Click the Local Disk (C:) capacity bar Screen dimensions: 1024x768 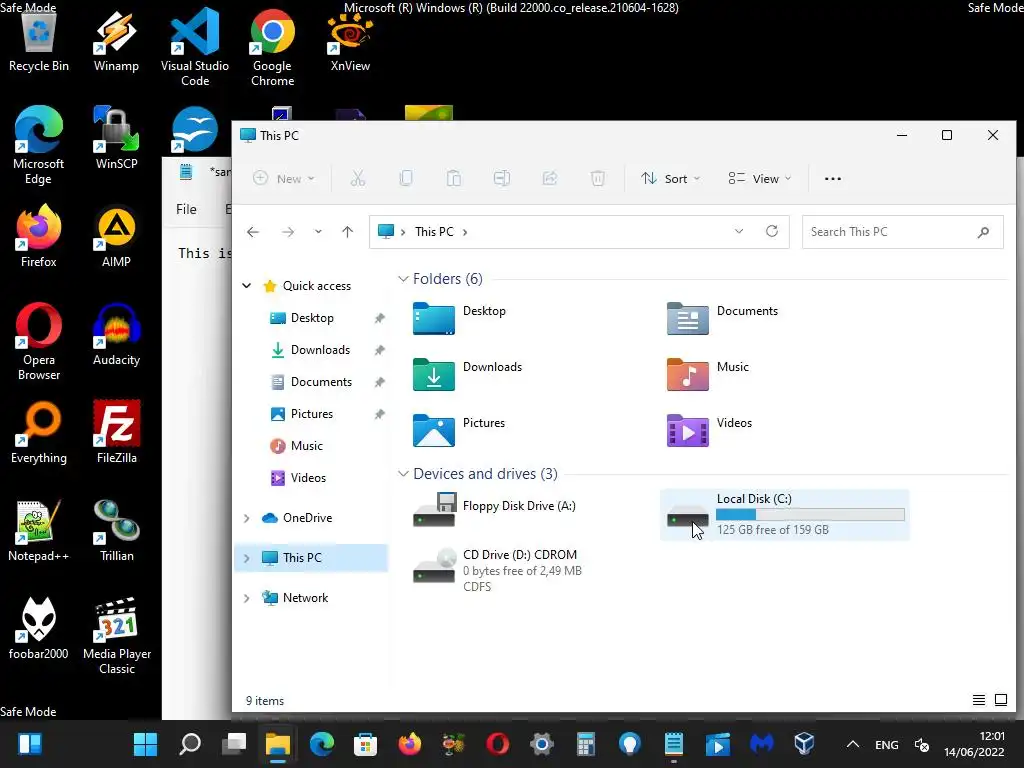click(x=810, y=515)
